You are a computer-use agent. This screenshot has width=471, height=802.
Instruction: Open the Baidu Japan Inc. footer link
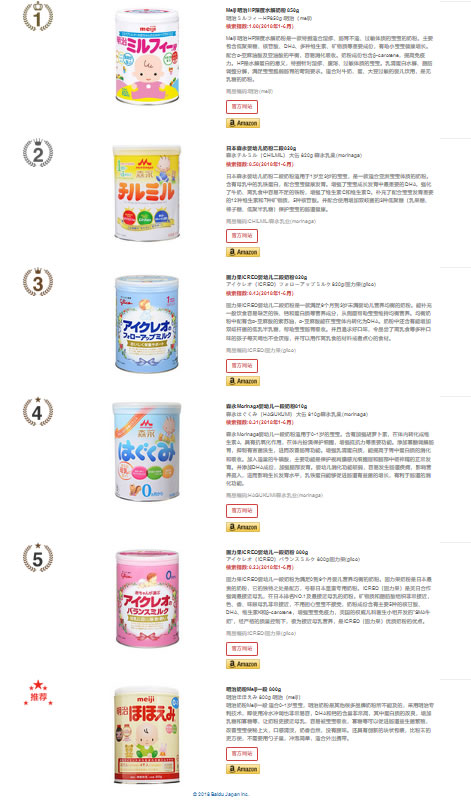(221, 794)
